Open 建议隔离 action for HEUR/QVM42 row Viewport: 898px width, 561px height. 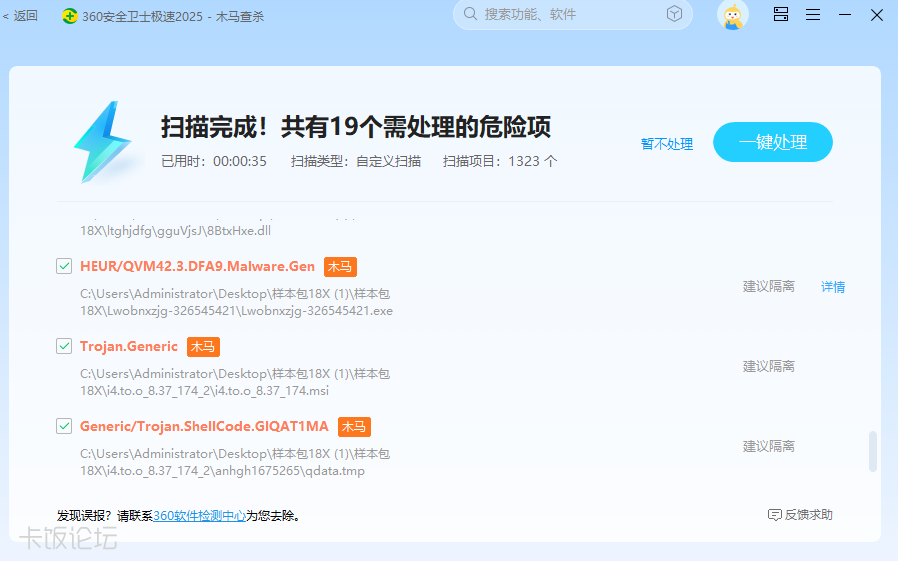(768, 287)
